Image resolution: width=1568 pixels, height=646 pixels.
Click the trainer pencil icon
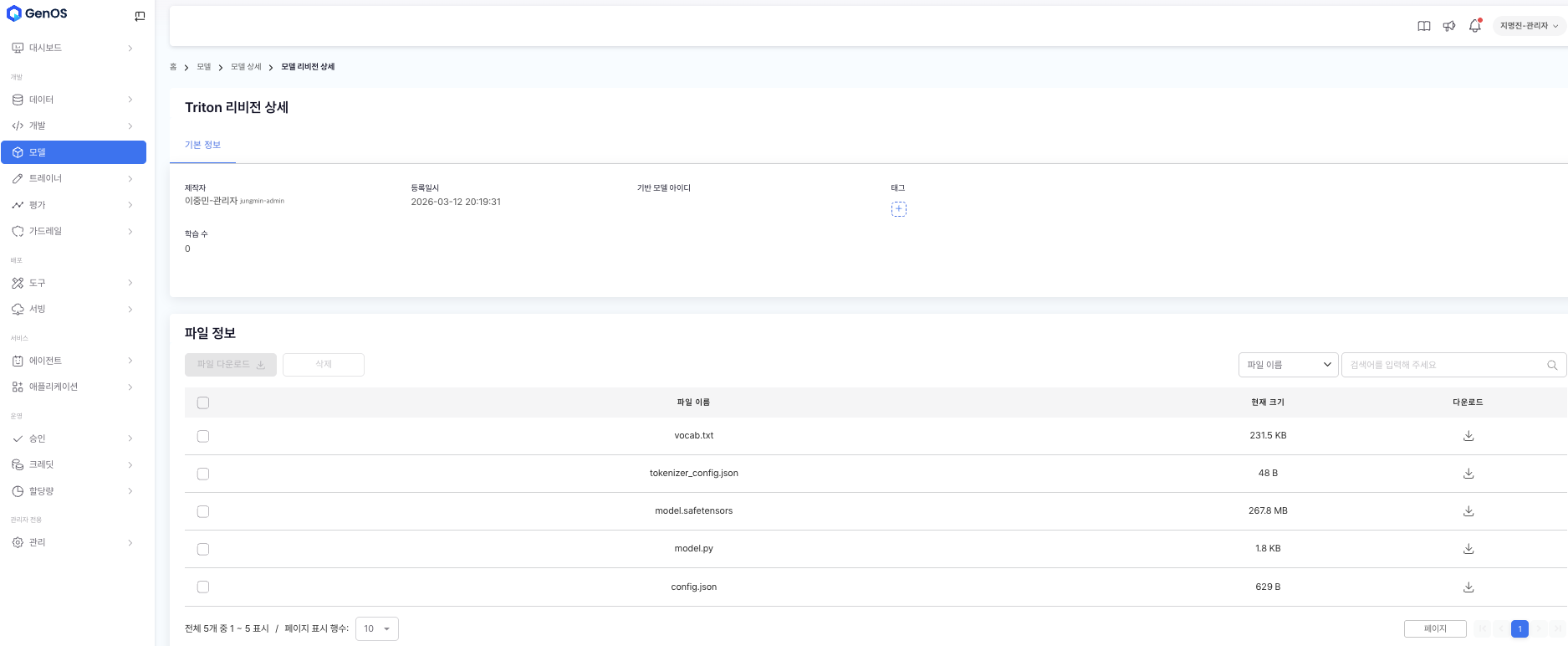[18, 179]
